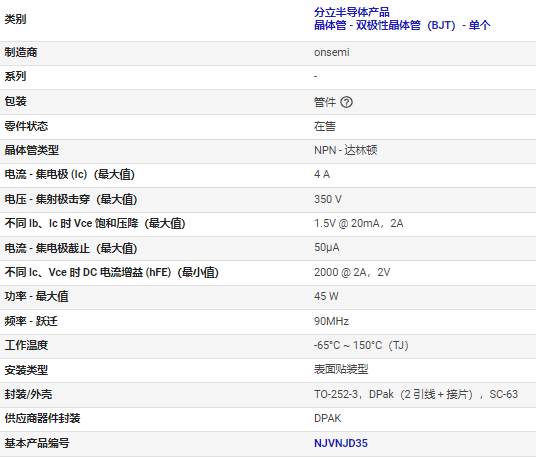The image size is (536, 457).
Task: Click the DPAK supplier device package value
Action: 327,418
